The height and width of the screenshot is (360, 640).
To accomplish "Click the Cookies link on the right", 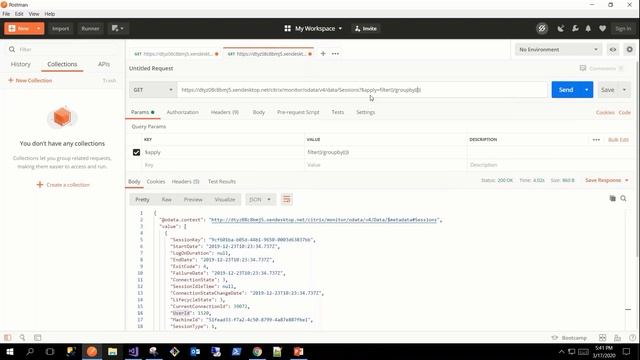I will point(605,113).
